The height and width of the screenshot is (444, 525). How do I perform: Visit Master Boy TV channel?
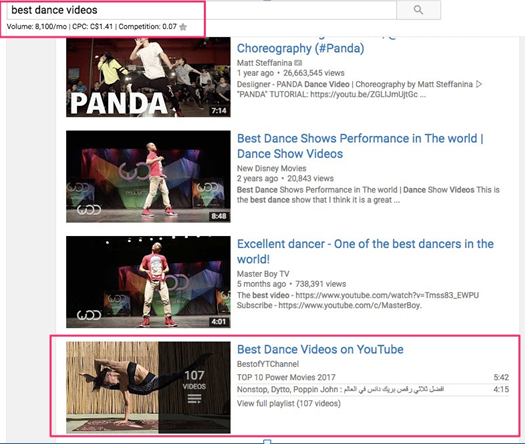[x=263, y=274]
